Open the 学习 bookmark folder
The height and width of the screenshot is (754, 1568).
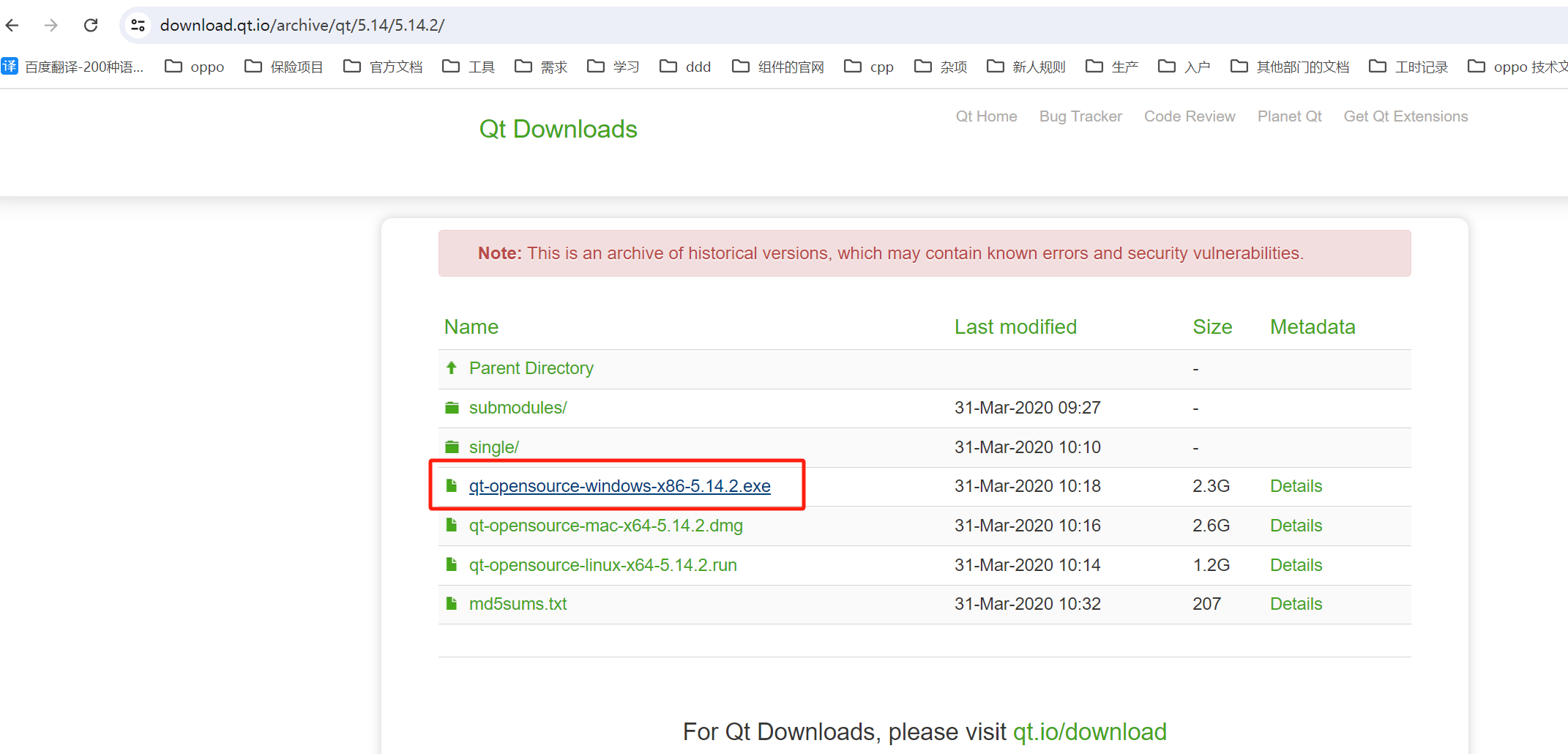pyautogui.click(x=613, y=67)
